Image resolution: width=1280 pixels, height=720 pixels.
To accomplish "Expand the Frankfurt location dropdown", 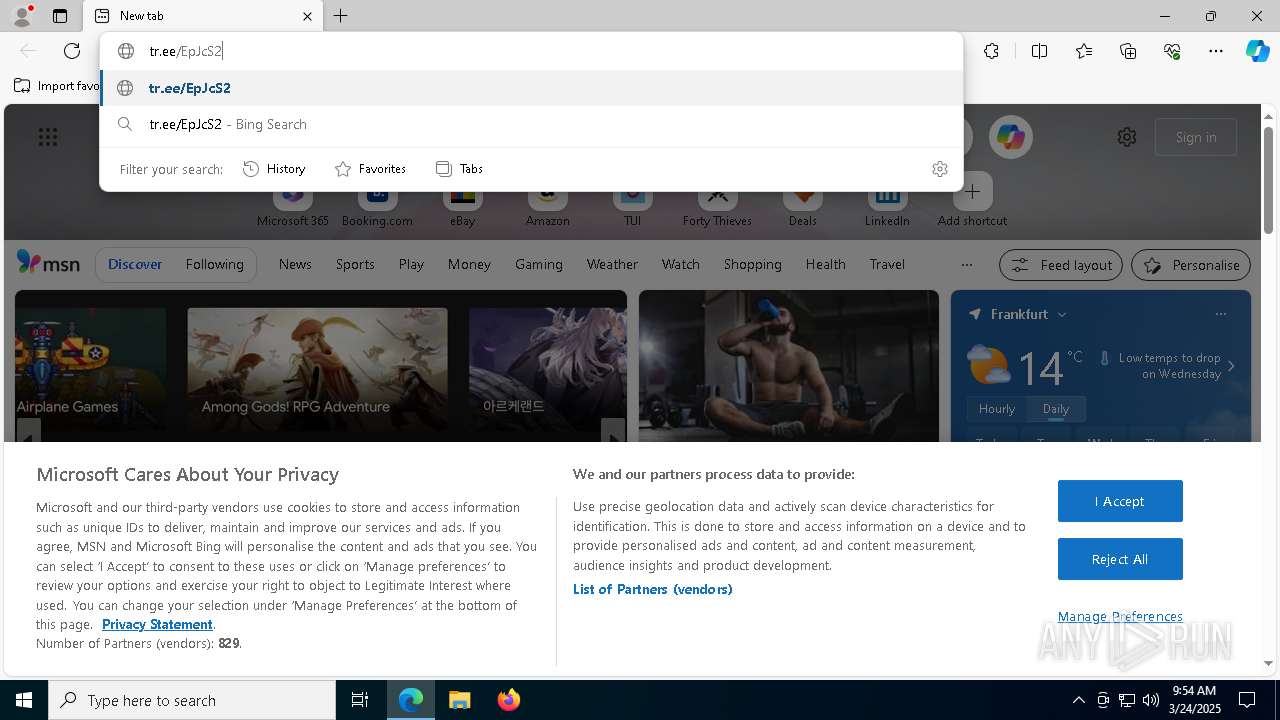I will [1062, 314].
